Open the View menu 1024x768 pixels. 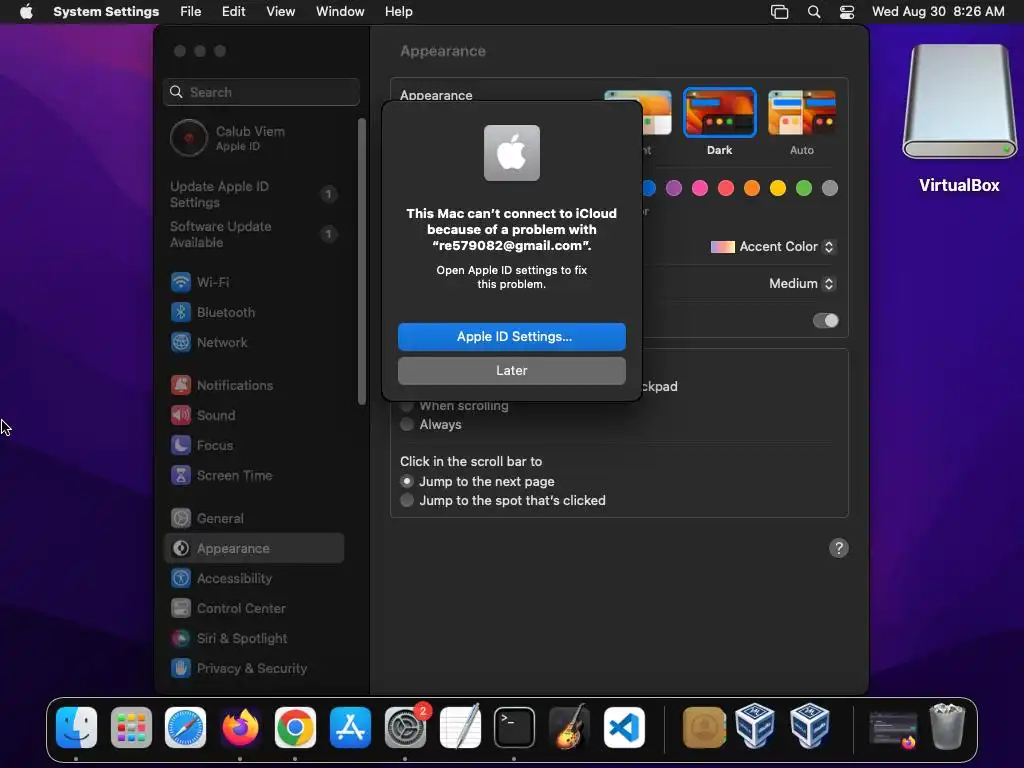(x=280, y=12)
